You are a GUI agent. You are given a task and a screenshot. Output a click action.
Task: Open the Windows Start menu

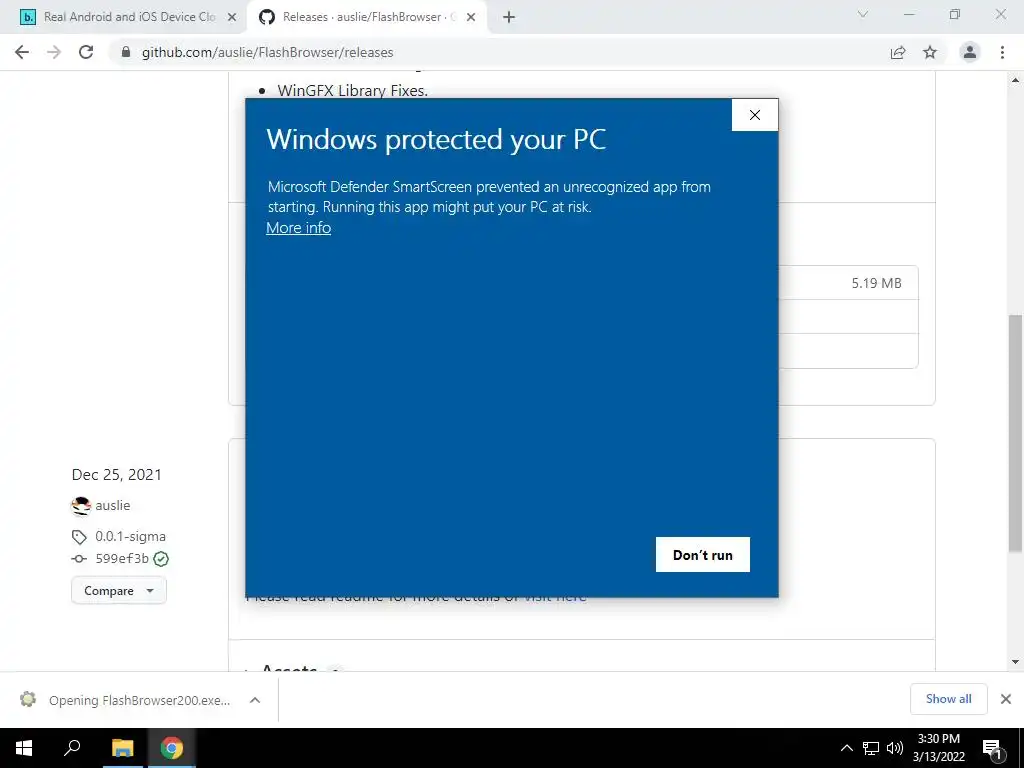point(24,748)
